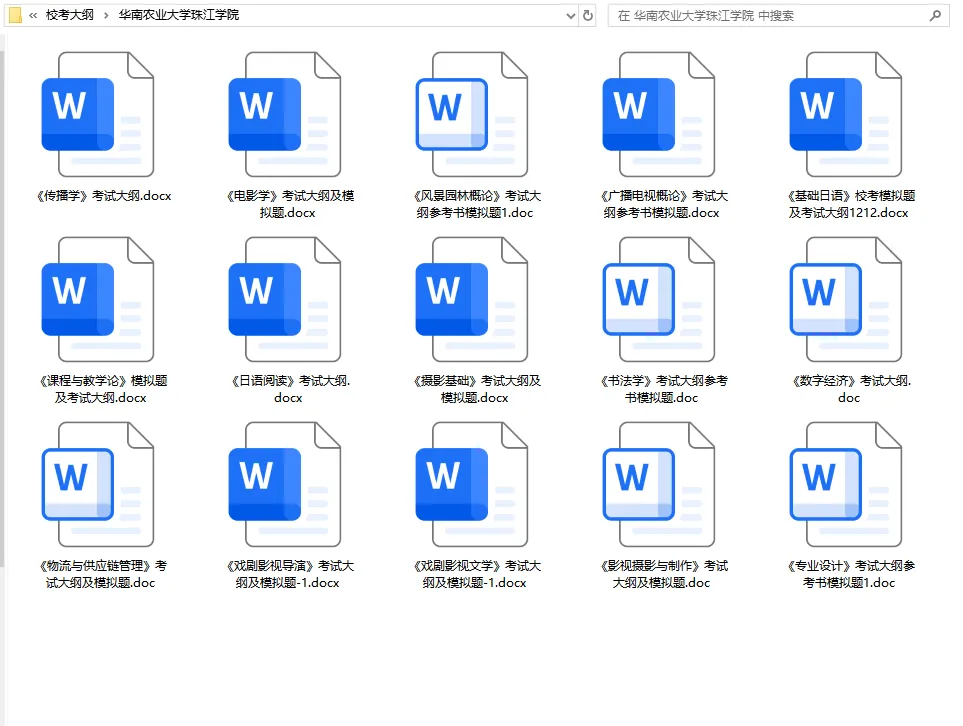Select the 《电影学》考试大纲及模拟题.docx Word icon

coord(285,114)
